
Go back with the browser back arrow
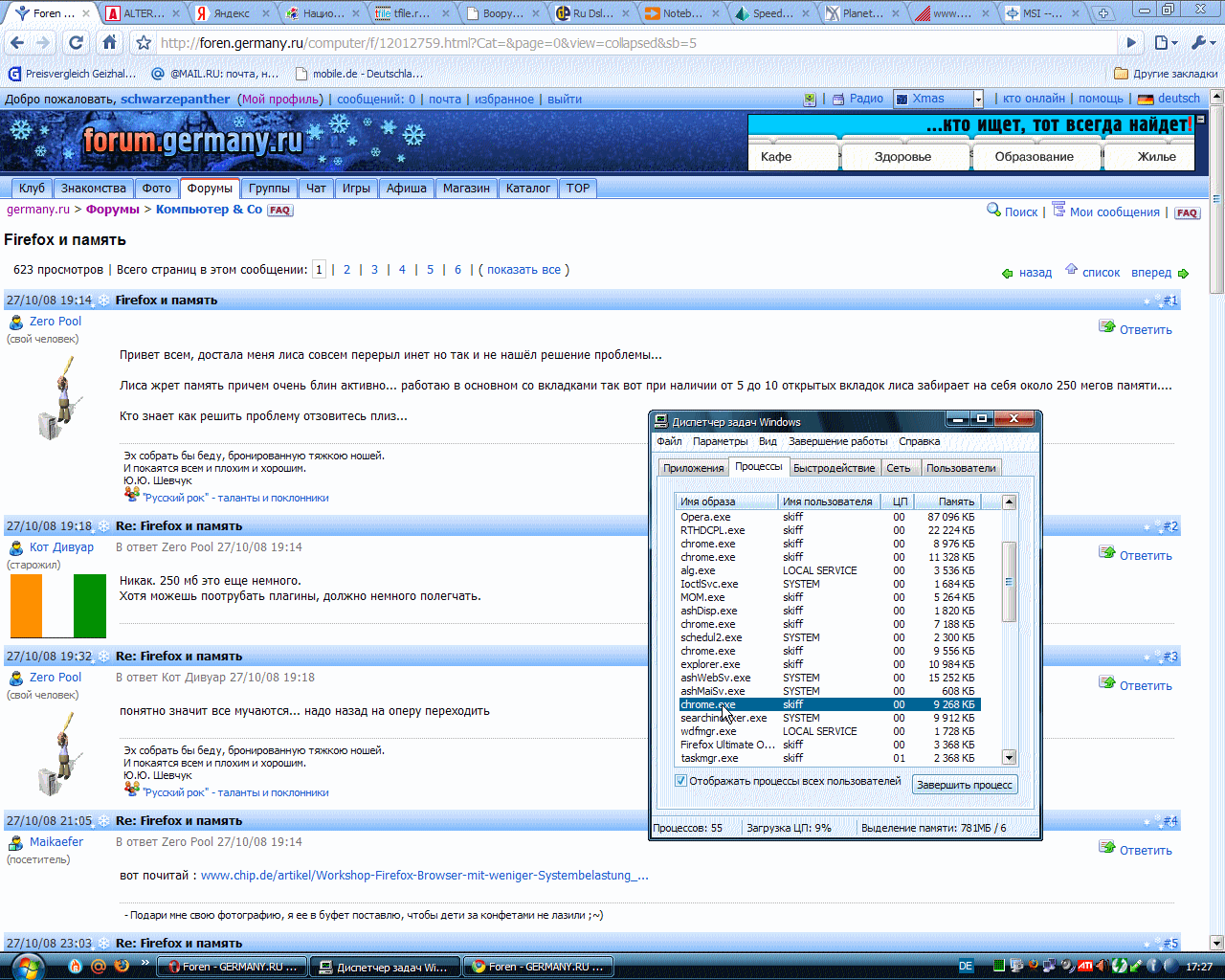click(16, 43)
